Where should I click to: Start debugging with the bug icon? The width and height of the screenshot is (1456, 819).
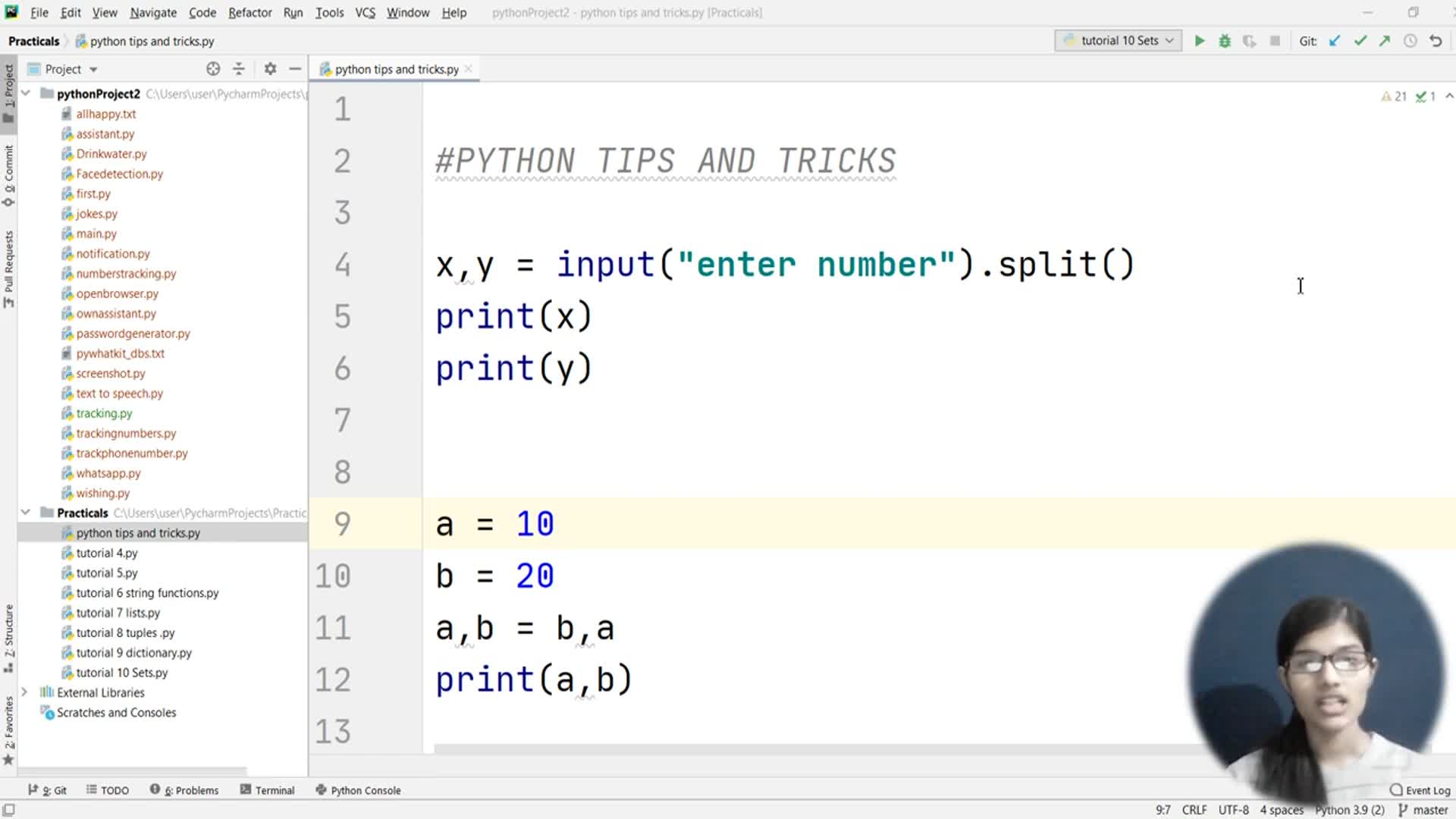pyautogui.click(x=1224, y=41)
